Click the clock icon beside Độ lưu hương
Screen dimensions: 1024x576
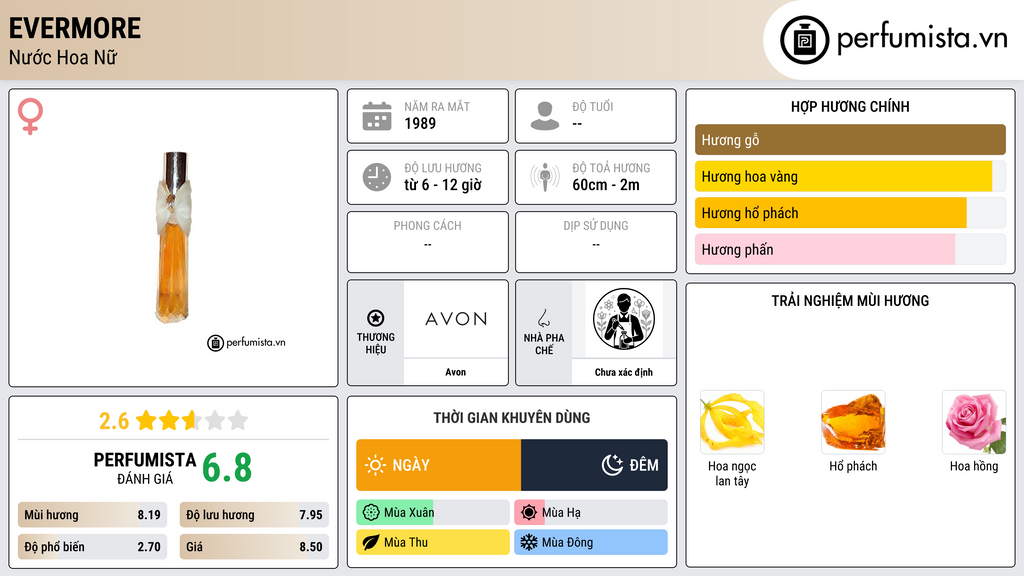pyautogui.click(x=377, y=177)
